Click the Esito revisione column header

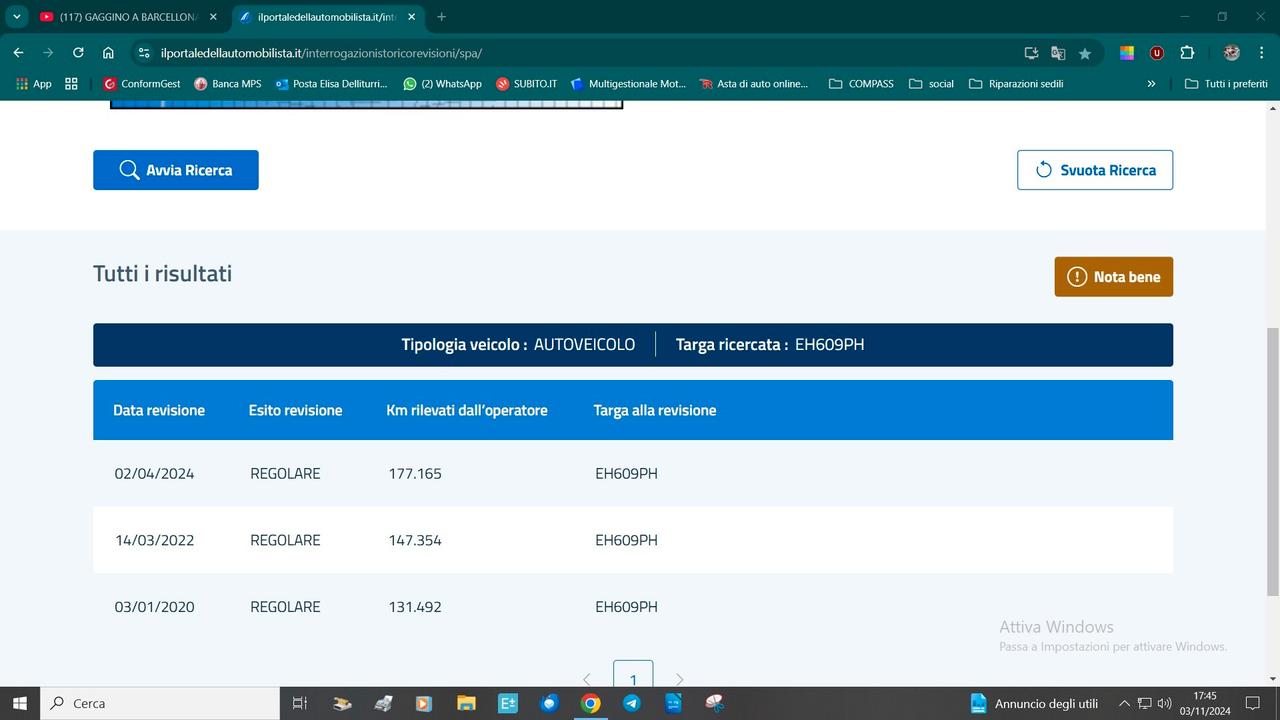(x=296, y=410)
